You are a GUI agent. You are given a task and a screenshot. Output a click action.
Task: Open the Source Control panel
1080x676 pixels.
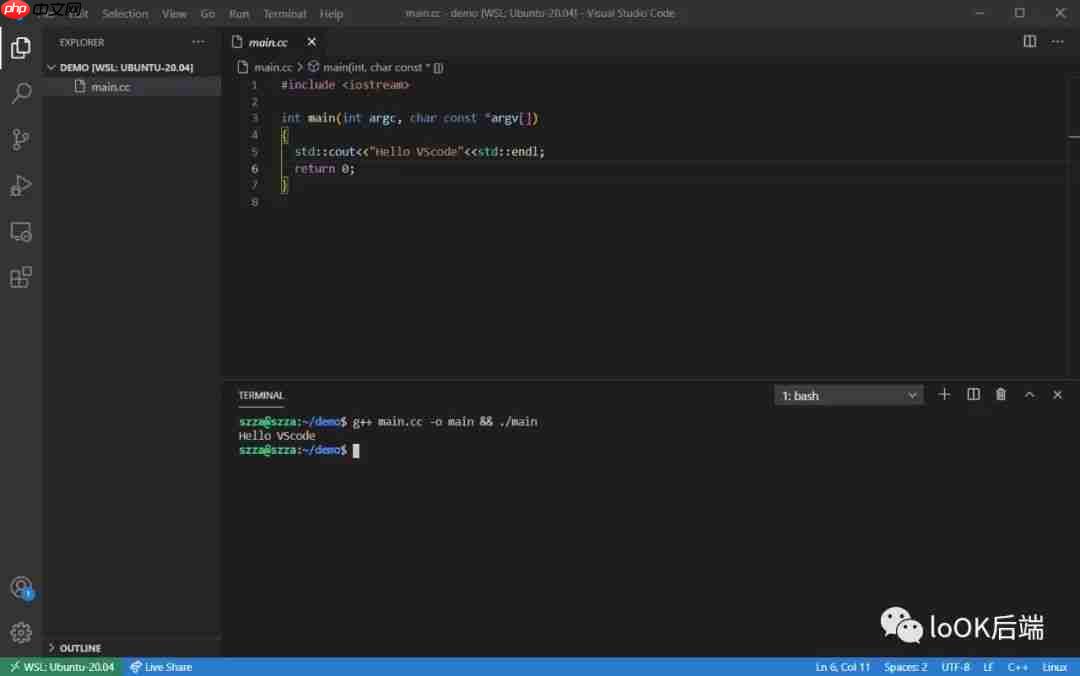click(x=21, y=139)
